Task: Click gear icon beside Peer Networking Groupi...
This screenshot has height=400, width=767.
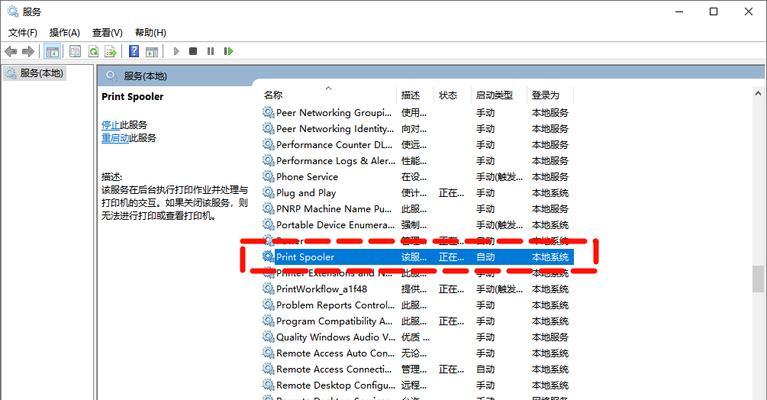Action: (x=268, y=112)
